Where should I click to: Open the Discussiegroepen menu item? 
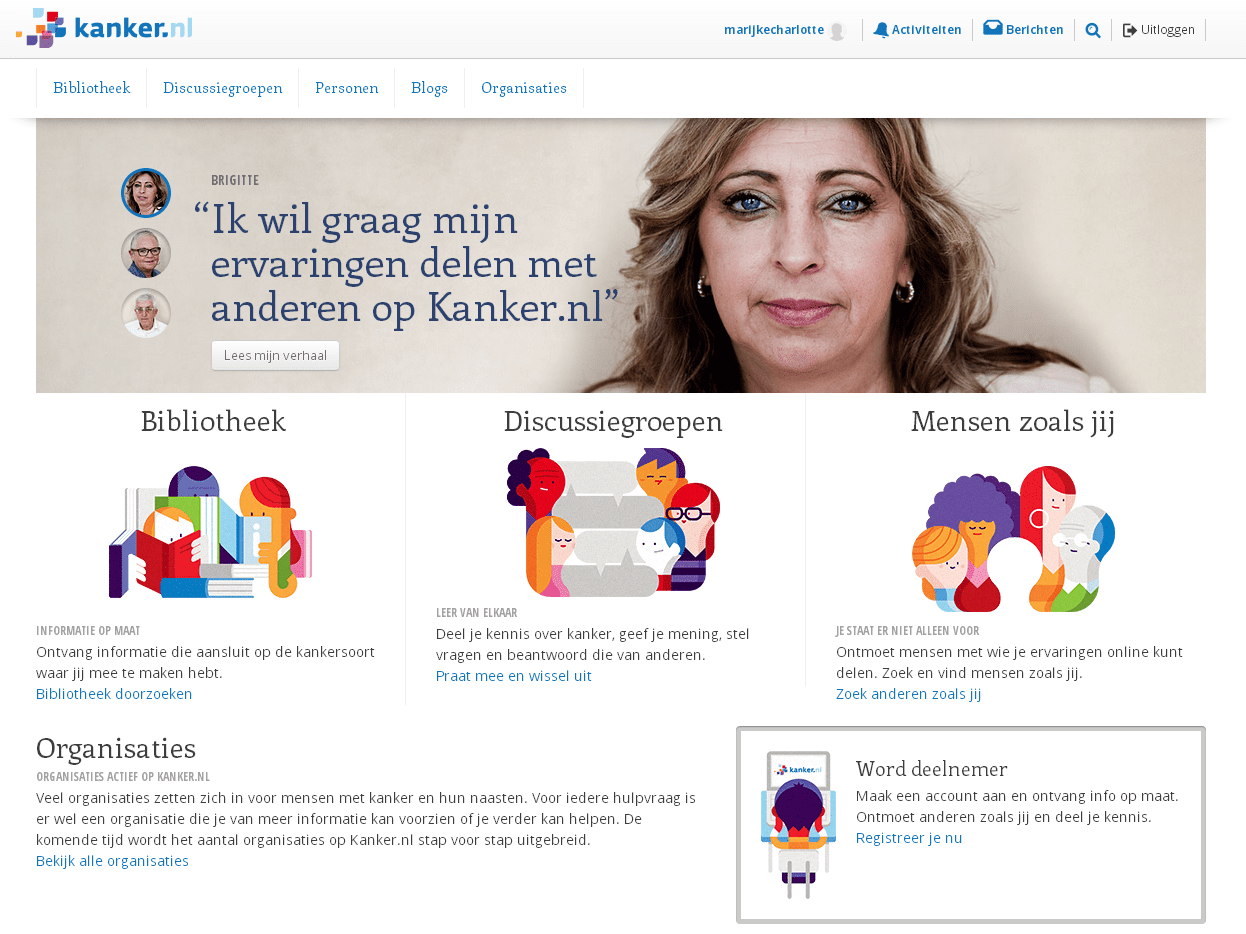tap(223, 88)
